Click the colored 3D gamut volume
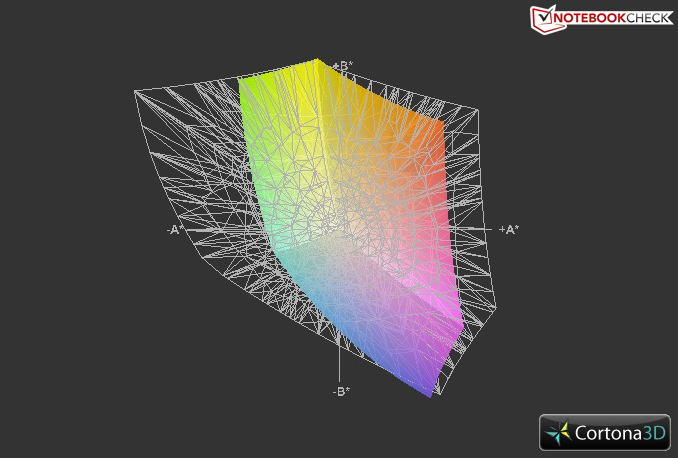 click(350, 228)
